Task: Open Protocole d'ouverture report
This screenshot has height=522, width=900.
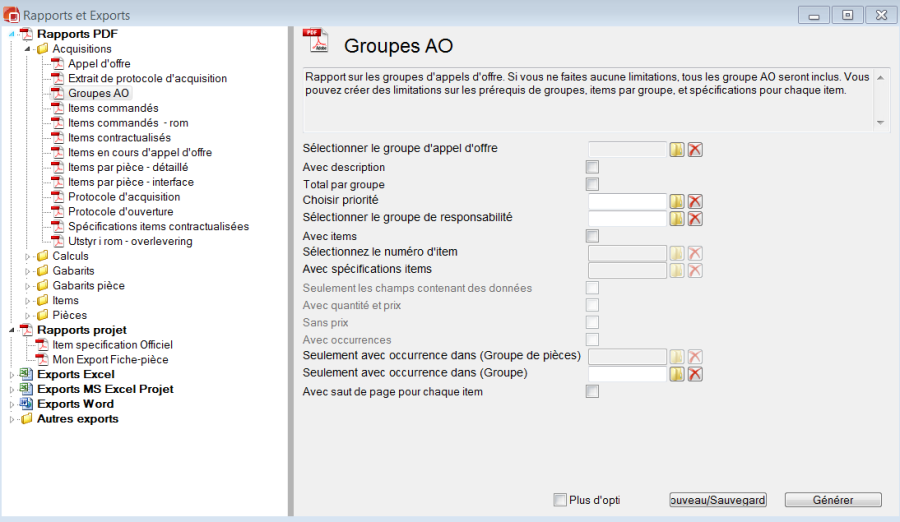Action: 120,212
